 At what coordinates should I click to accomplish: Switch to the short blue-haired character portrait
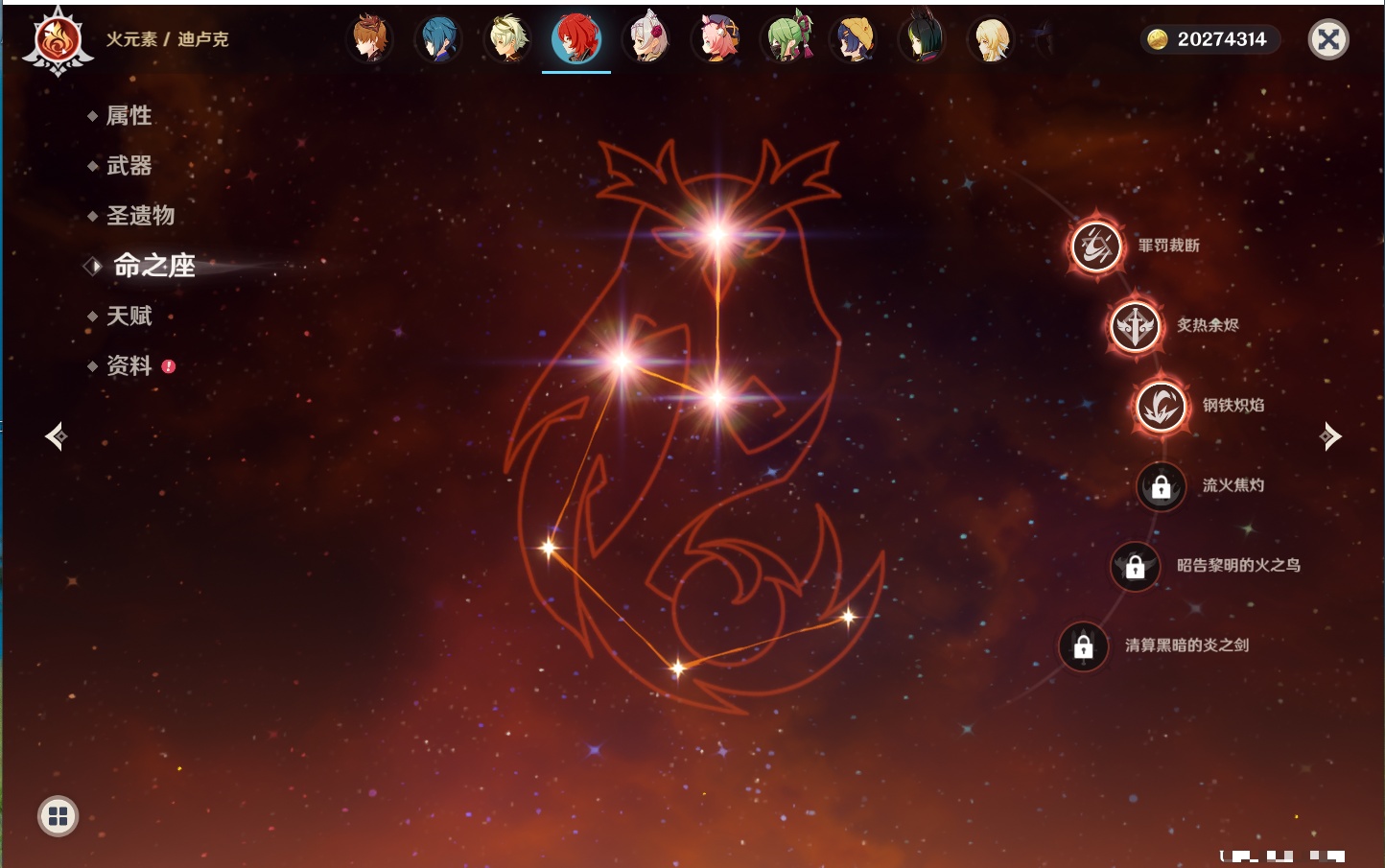tap(438, 38)
